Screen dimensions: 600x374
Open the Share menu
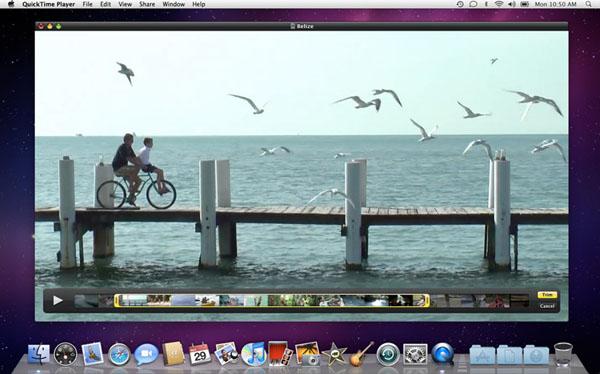click(147, 4)
